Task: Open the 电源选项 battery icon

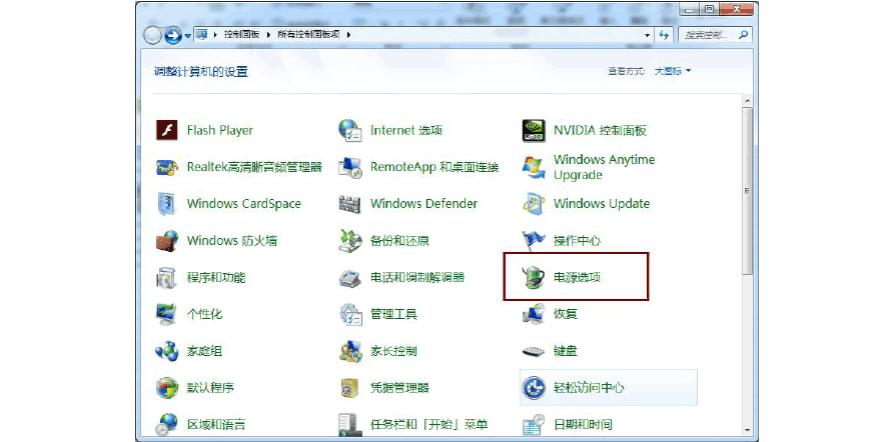Action: [534, 277]
